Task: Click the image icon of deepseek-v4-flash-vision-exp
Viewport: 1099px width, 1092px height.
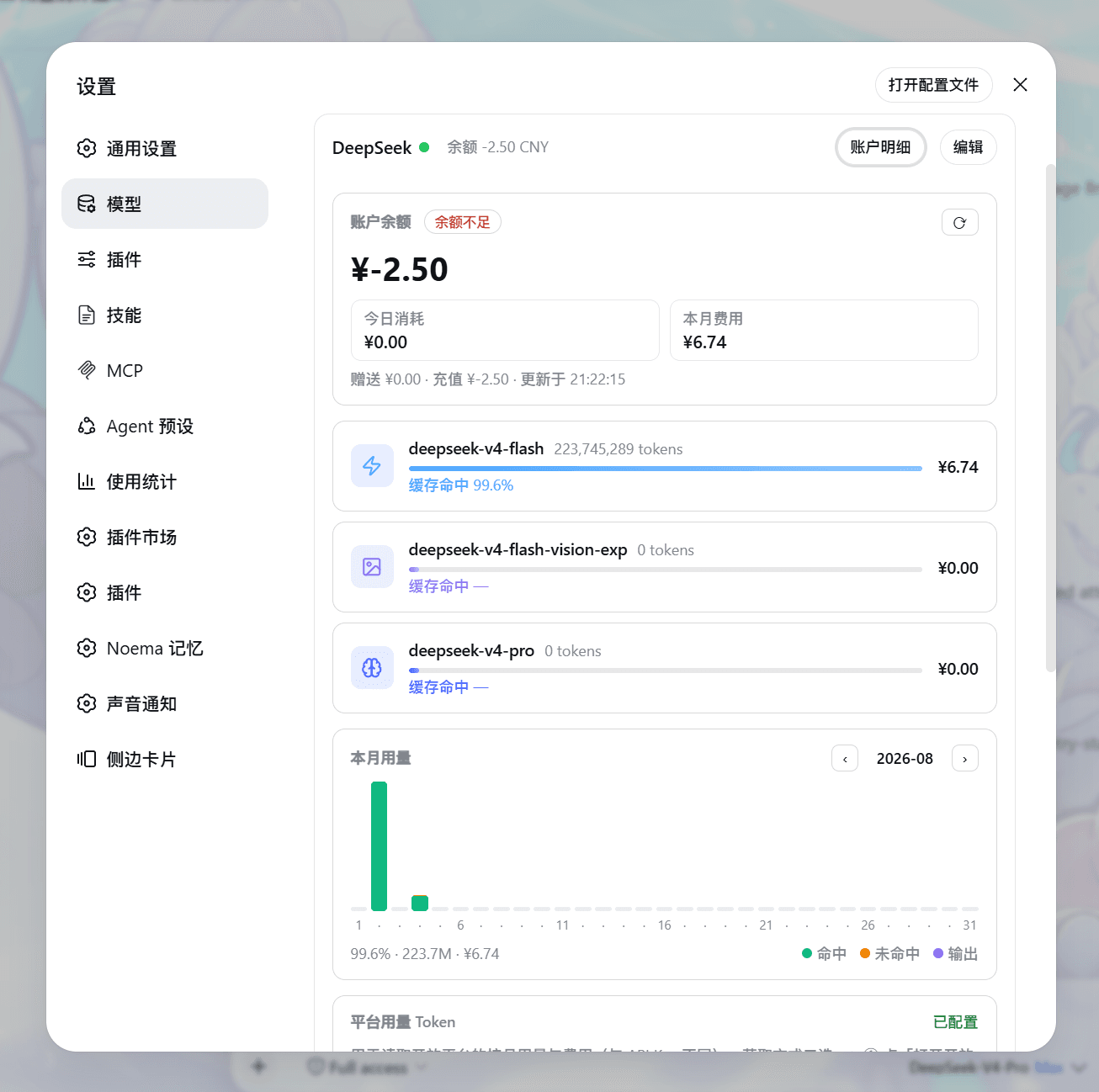Action: 372,567
